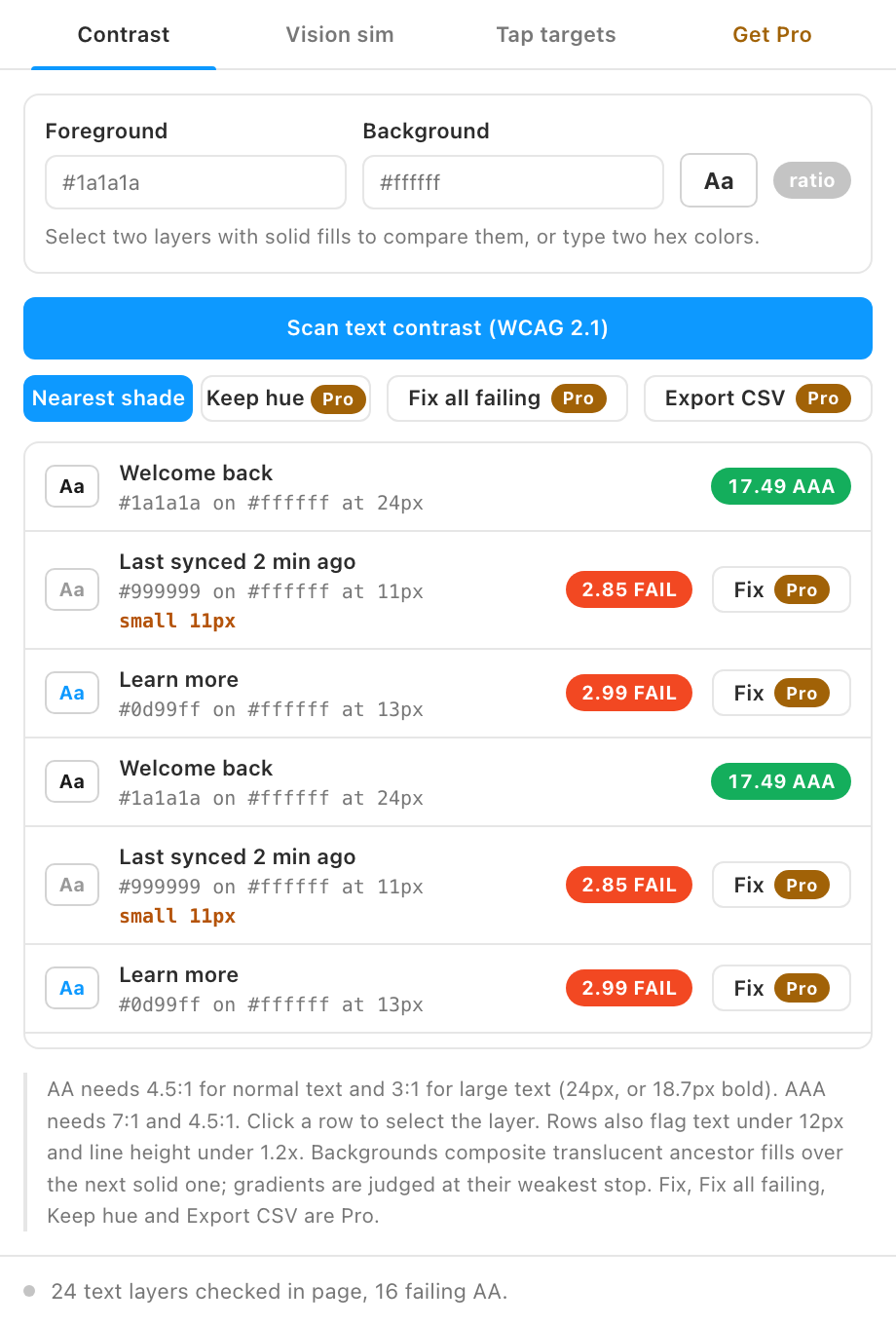Viewport: 896px width, 1325px height.
Task: Click the first 2.99 FAIL badge
Action: coord(629,693)
